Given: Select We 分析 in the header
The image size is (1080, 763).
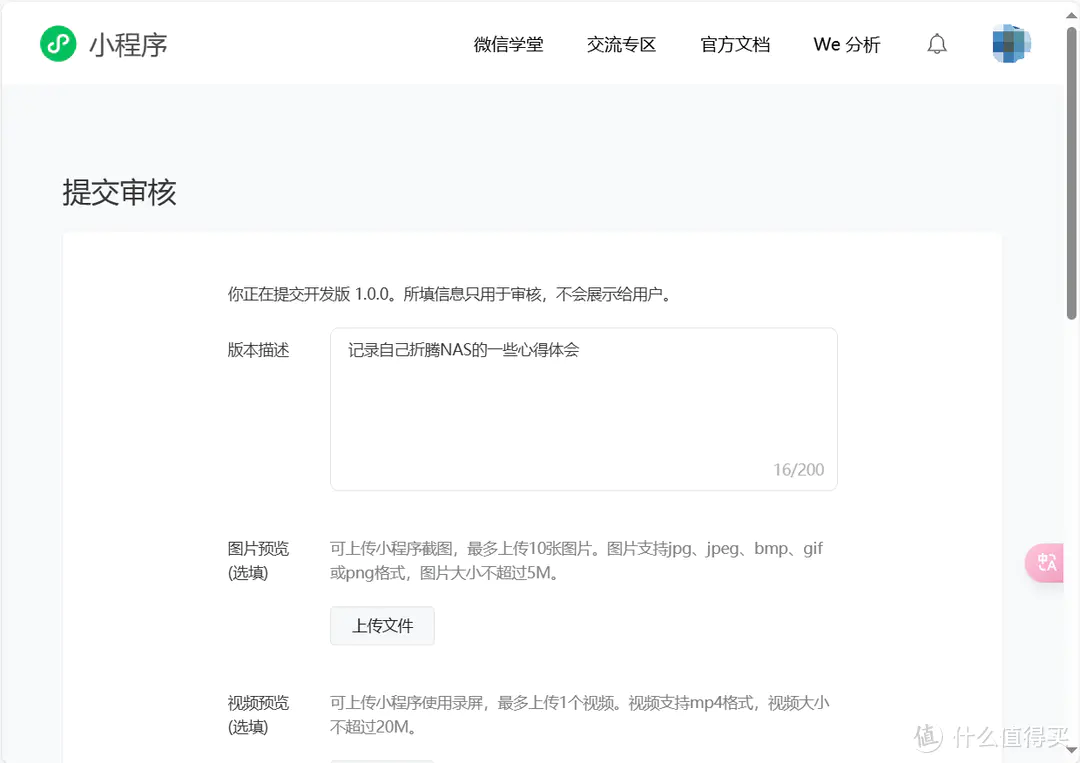Looking at the screenshot, I should [847, 45].
